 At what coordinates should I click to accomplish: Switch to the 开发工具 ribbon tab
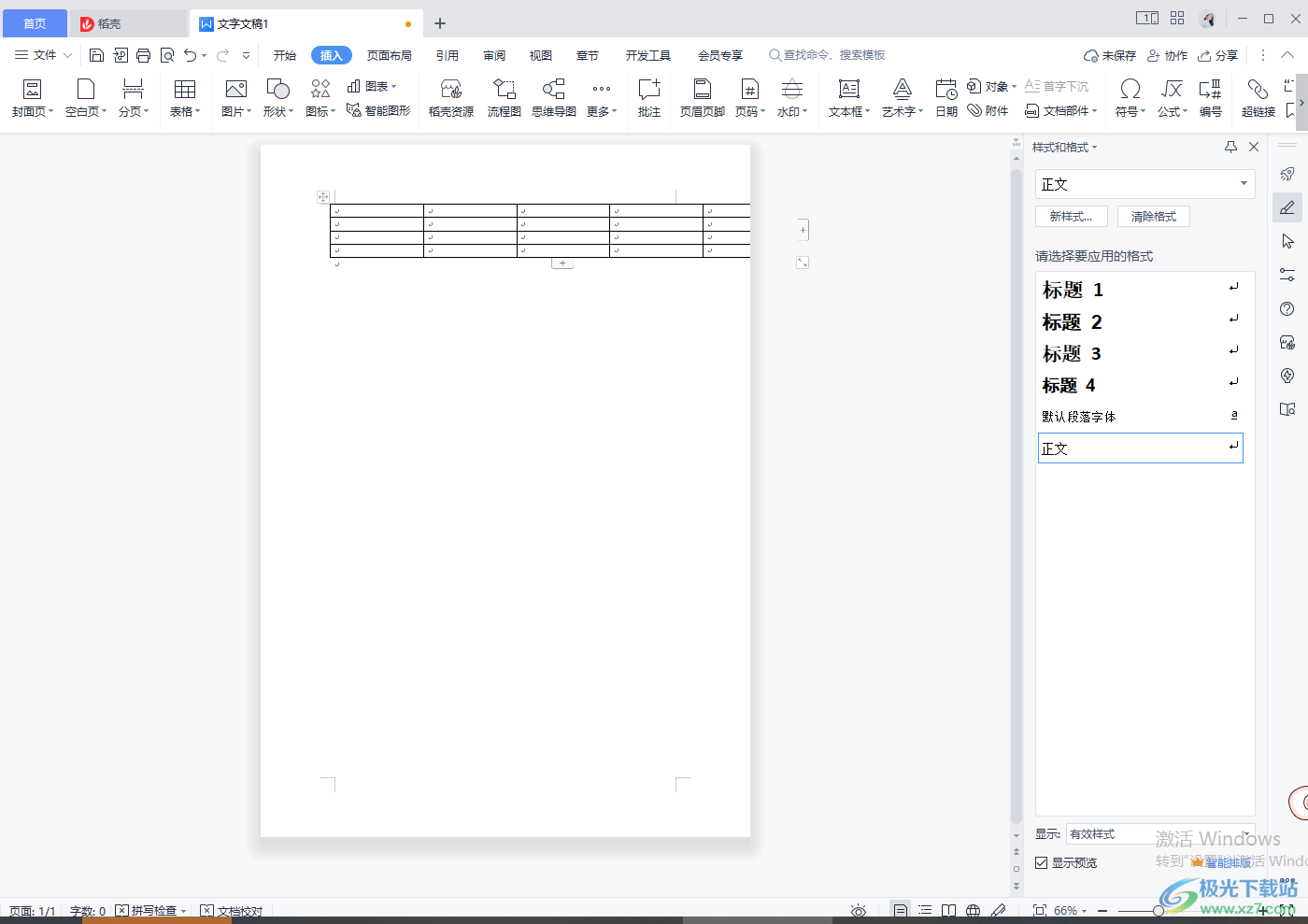[648, 55]
